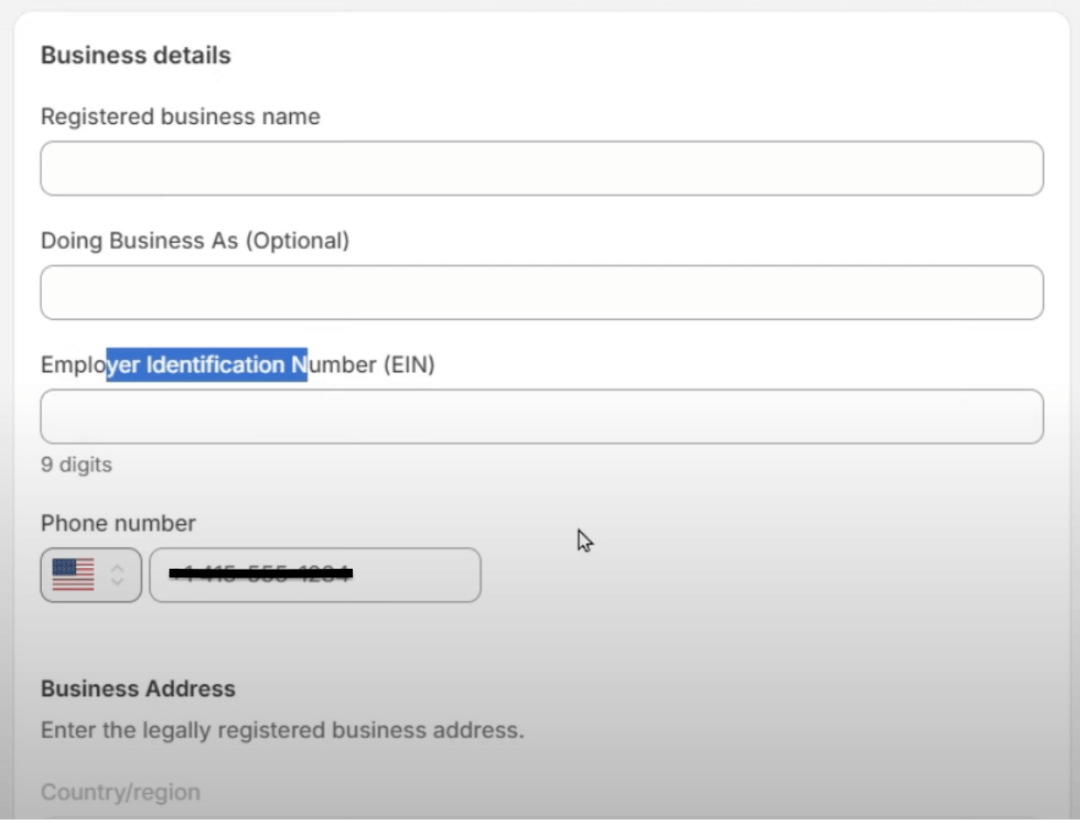Image resolution: width=1080 pixels, height=823 pixels.
Task: Click the Country/region label
Action: click(x=121, y=792)
